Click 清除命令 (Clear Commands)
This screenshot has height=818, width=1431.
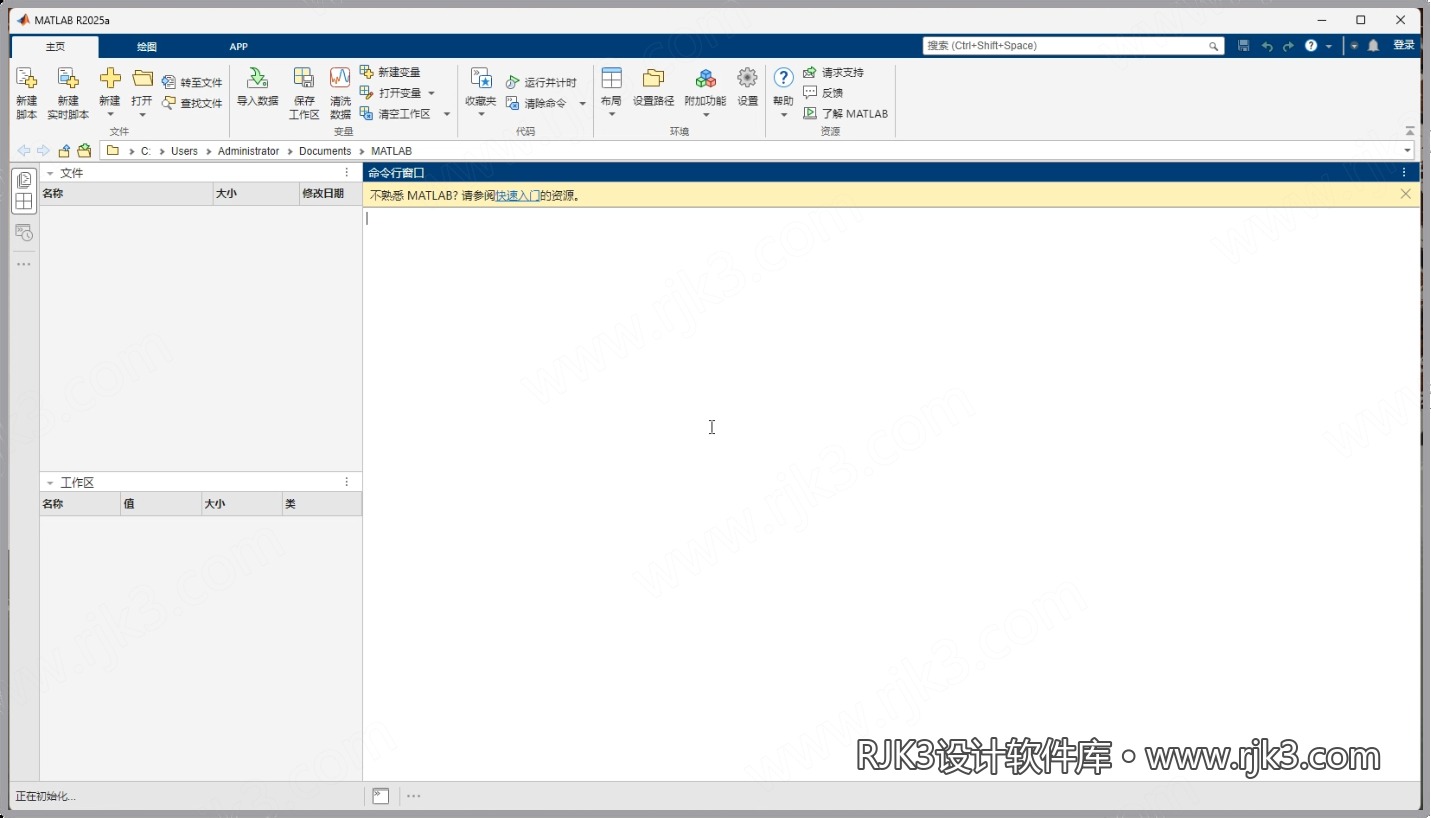[536, 103]
